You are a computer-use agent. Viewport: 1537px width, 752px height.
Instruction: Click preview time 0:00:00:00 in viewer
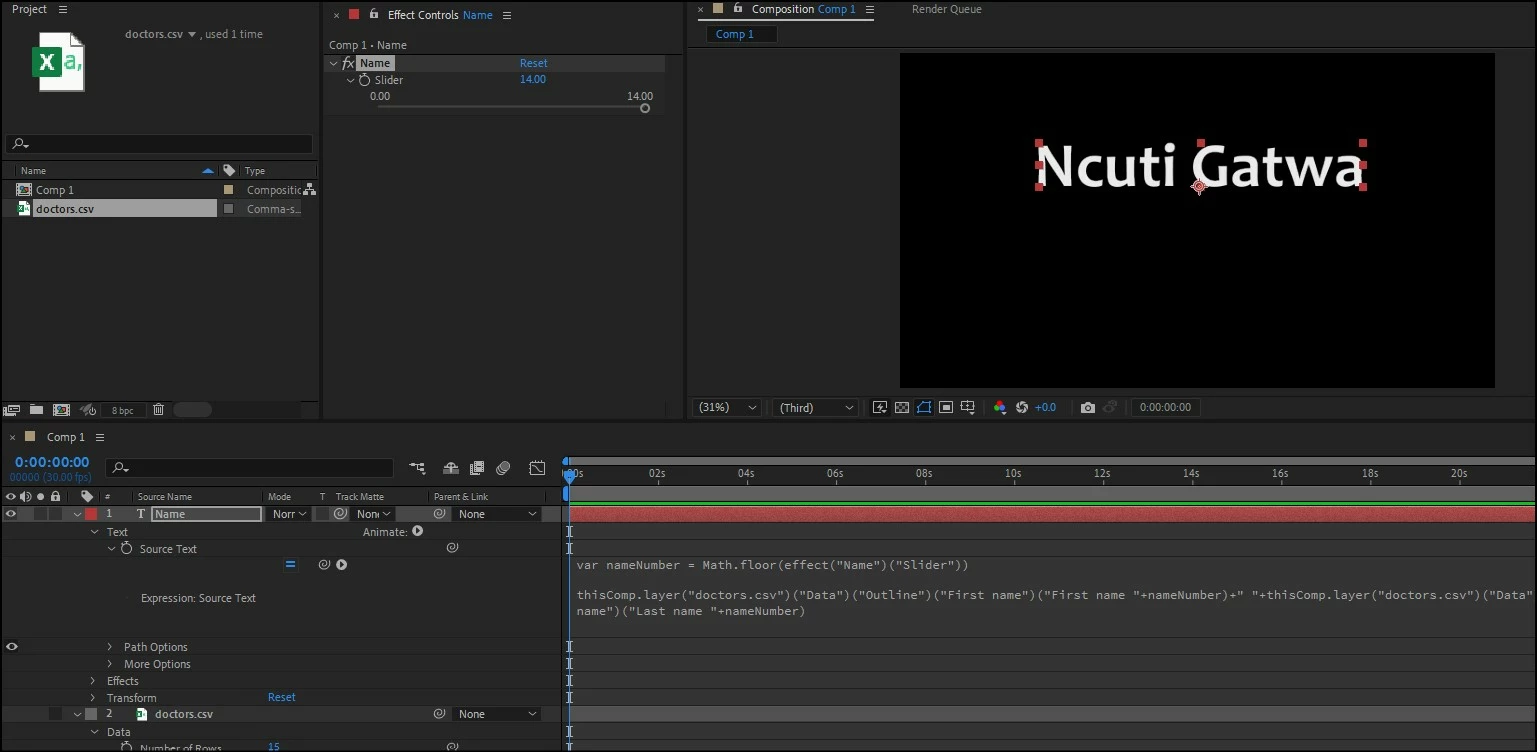[1165, 408]
